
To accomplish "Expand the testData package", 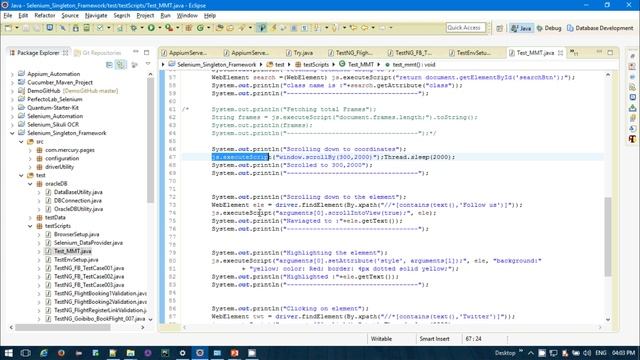I will coord(30,218).
